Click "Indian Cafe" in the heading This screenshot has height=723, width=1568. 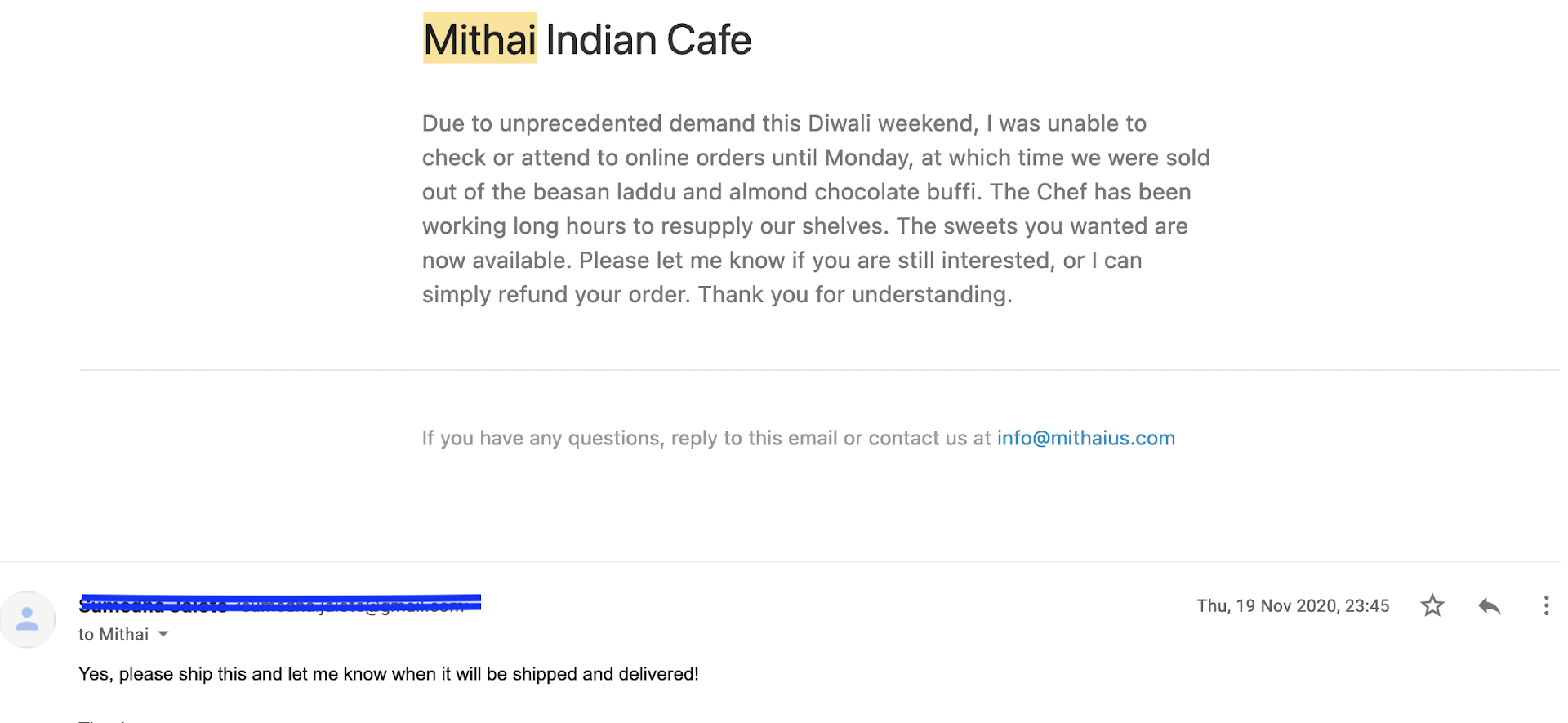(x=648, y=39)
